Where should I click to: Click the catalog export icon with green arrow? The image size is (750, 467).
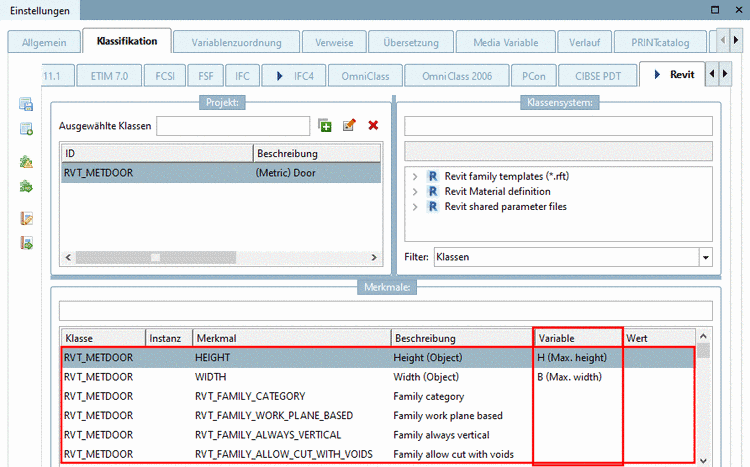(26, 243)
